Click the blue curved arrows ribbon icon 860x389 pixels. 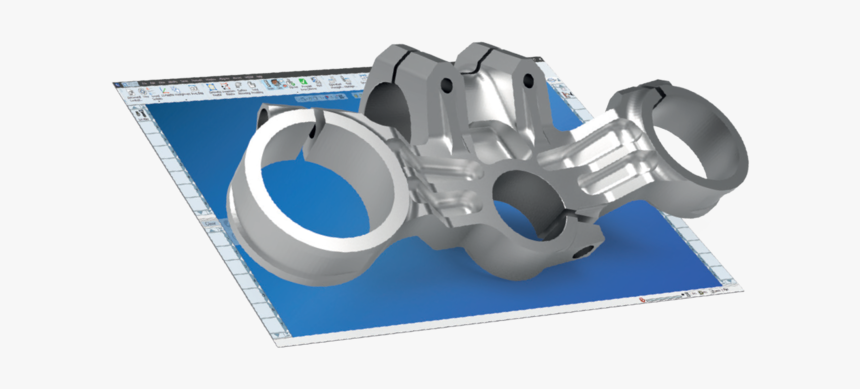pos(176,89)
